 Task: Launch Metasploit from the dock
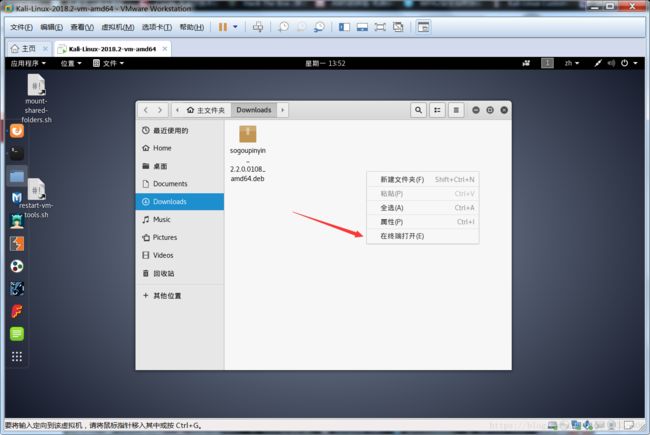point(17,198)
